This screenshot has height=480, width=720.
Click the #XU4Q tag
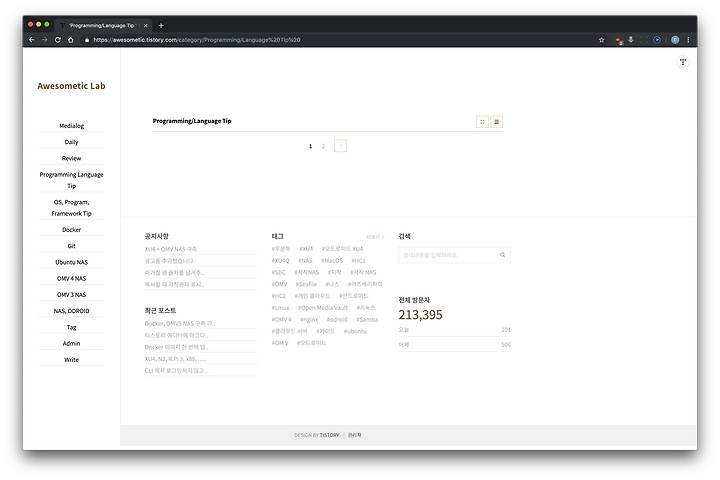click(x=281, y=260)
